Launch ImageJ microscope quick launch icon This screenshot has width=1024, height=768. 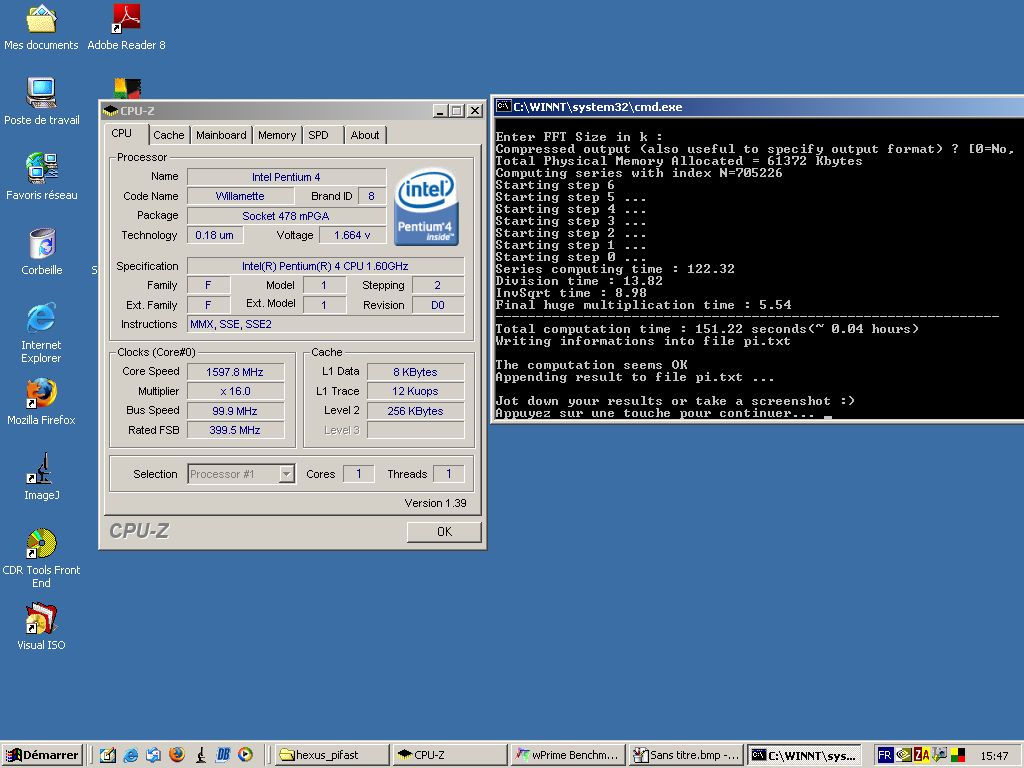(200, 755)
